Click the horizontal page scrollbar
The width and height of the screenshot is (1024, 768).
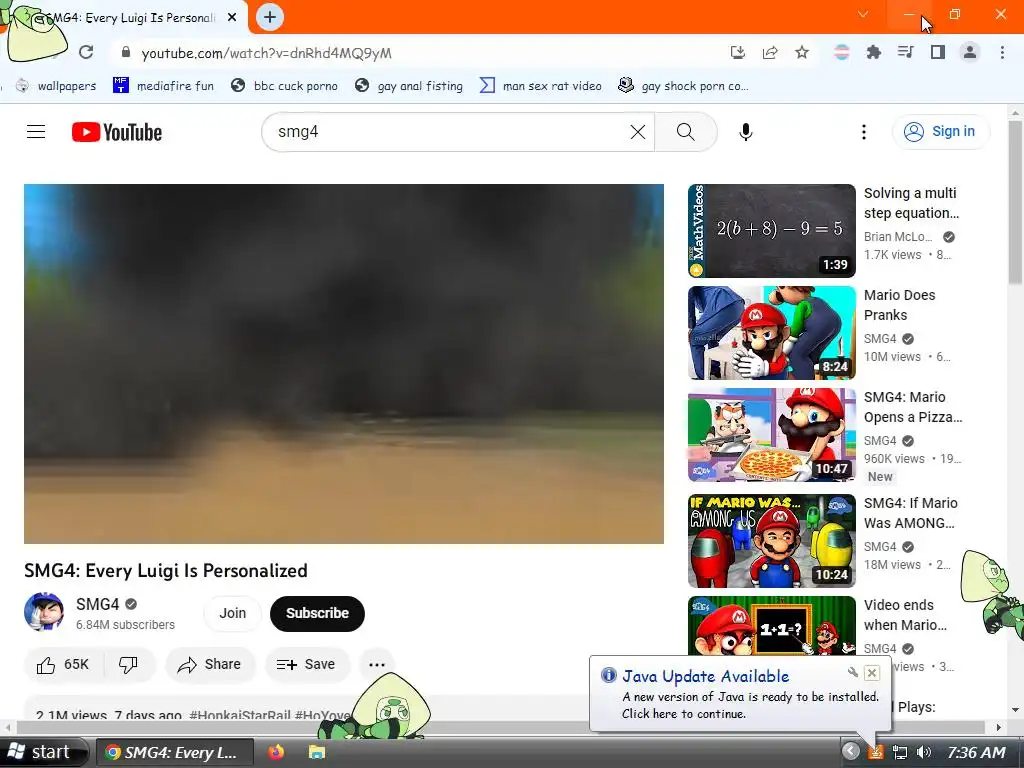[x=500, y=727]
